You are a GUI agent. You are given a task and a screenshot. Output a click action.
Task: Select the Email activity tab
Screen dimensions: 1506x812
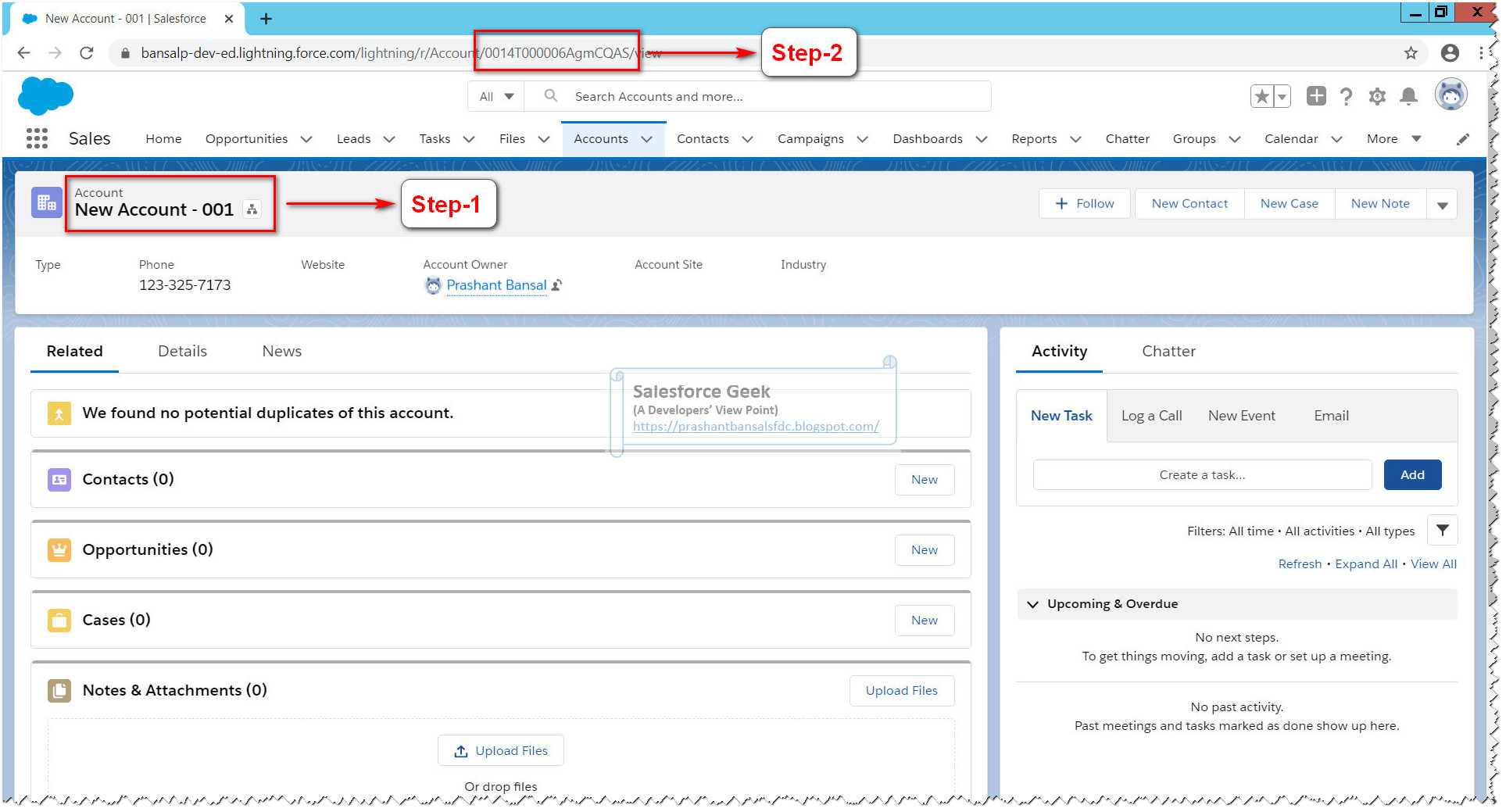(x=1331, y=416)
